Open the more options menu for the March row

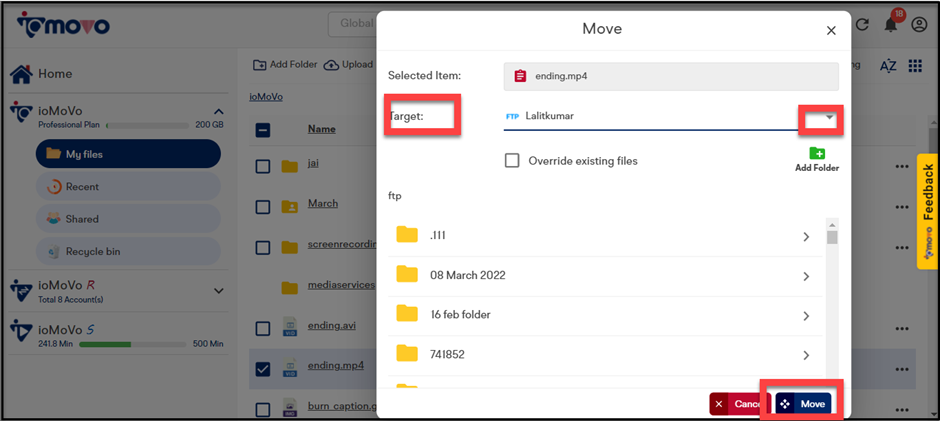902,207
